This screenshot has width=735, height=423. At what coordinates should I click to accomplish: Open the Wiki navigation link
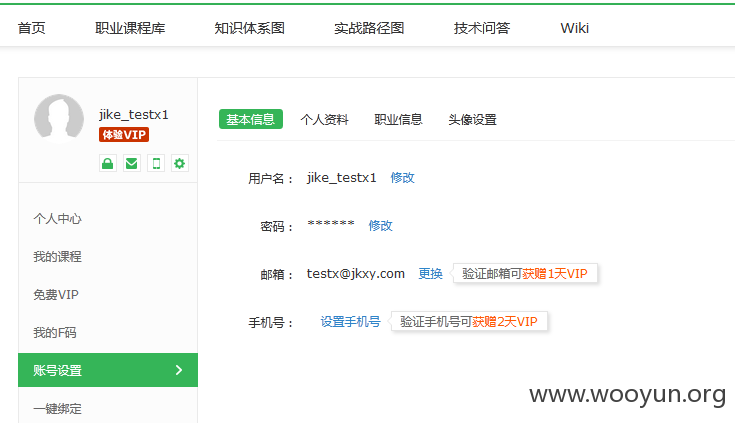574,28
